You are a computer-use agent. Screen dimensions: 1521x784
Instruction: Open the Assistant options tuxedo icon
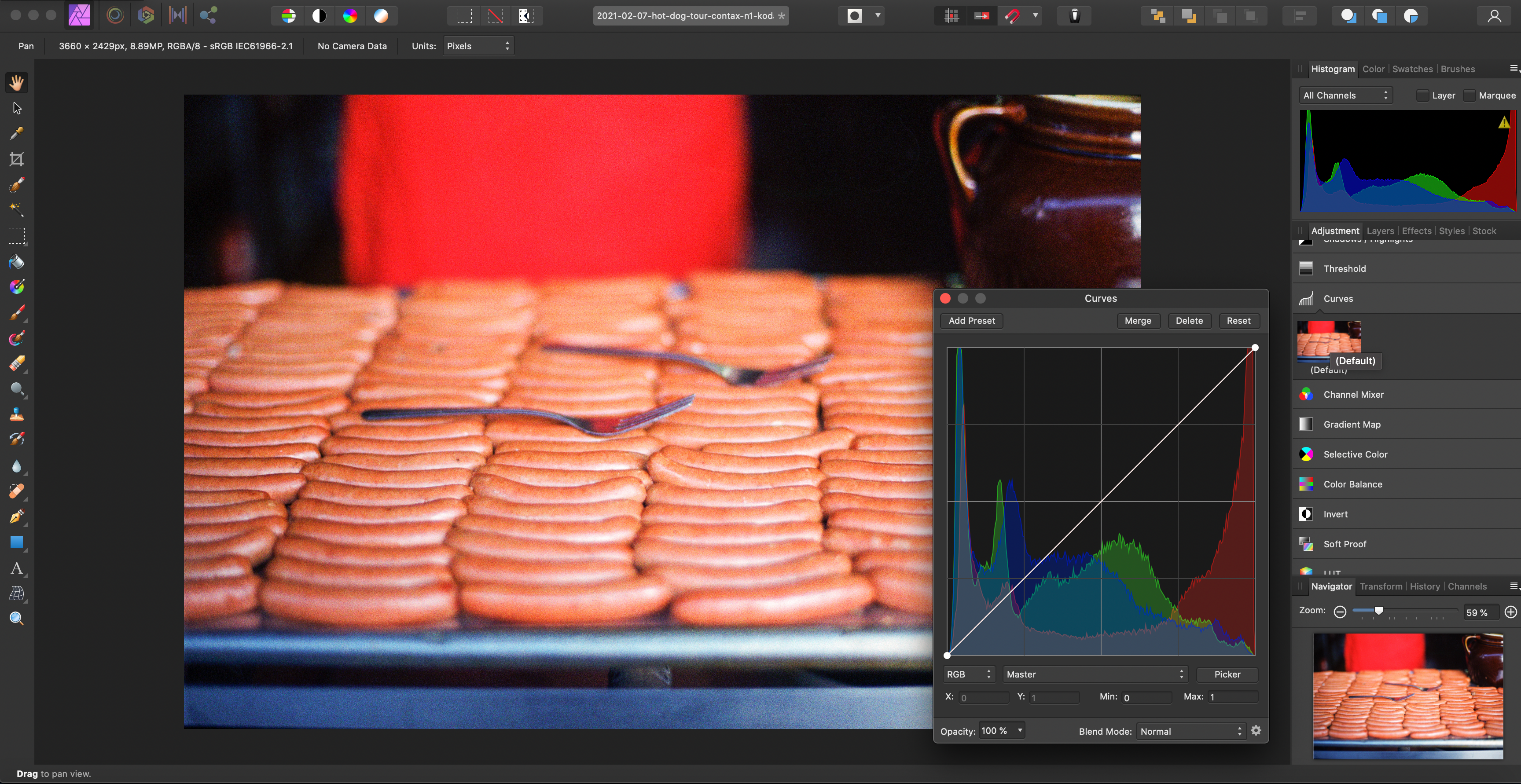(1075, 16)
